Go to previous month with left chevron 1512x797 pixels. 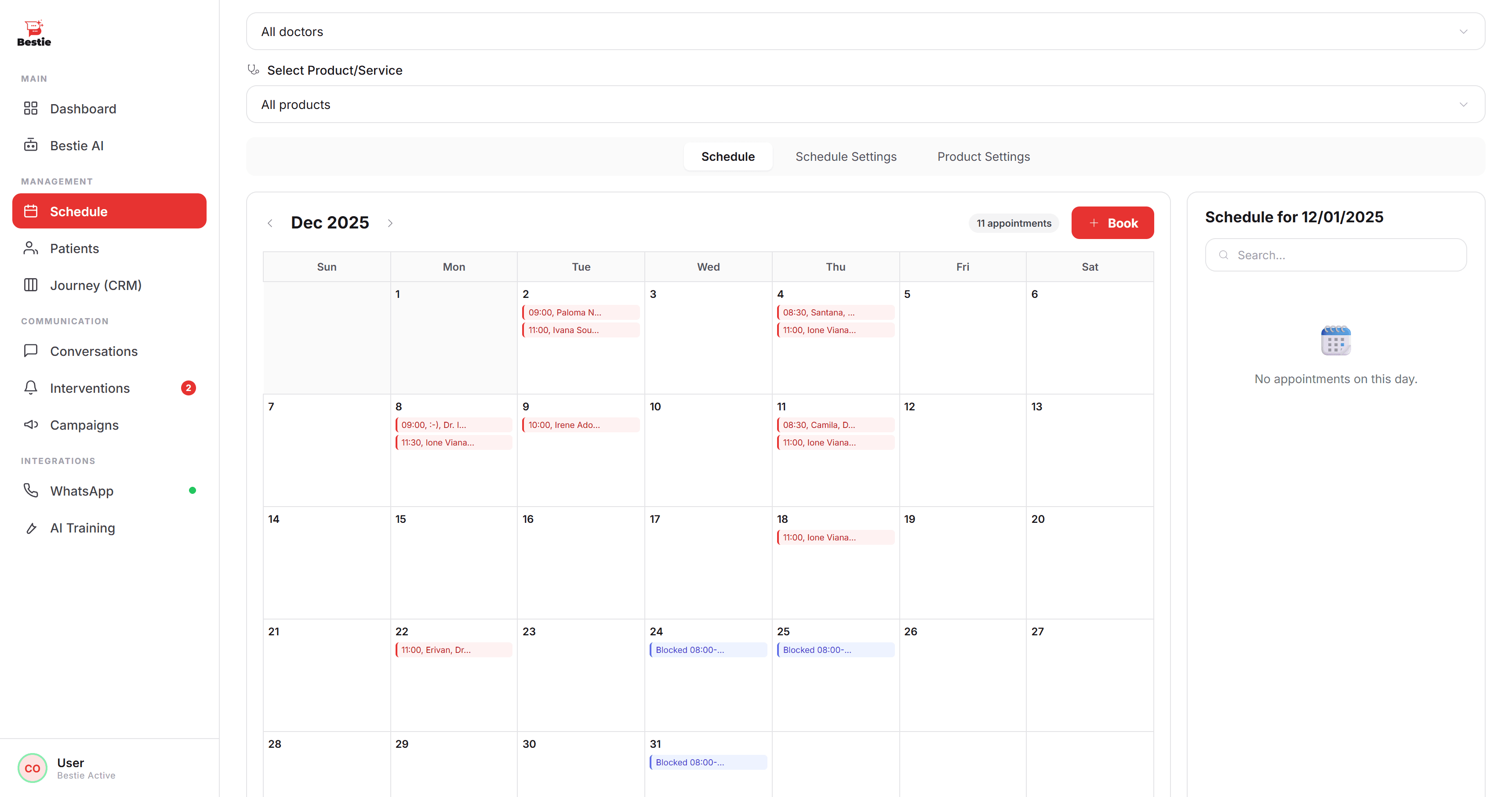click(x=270, y=223)
